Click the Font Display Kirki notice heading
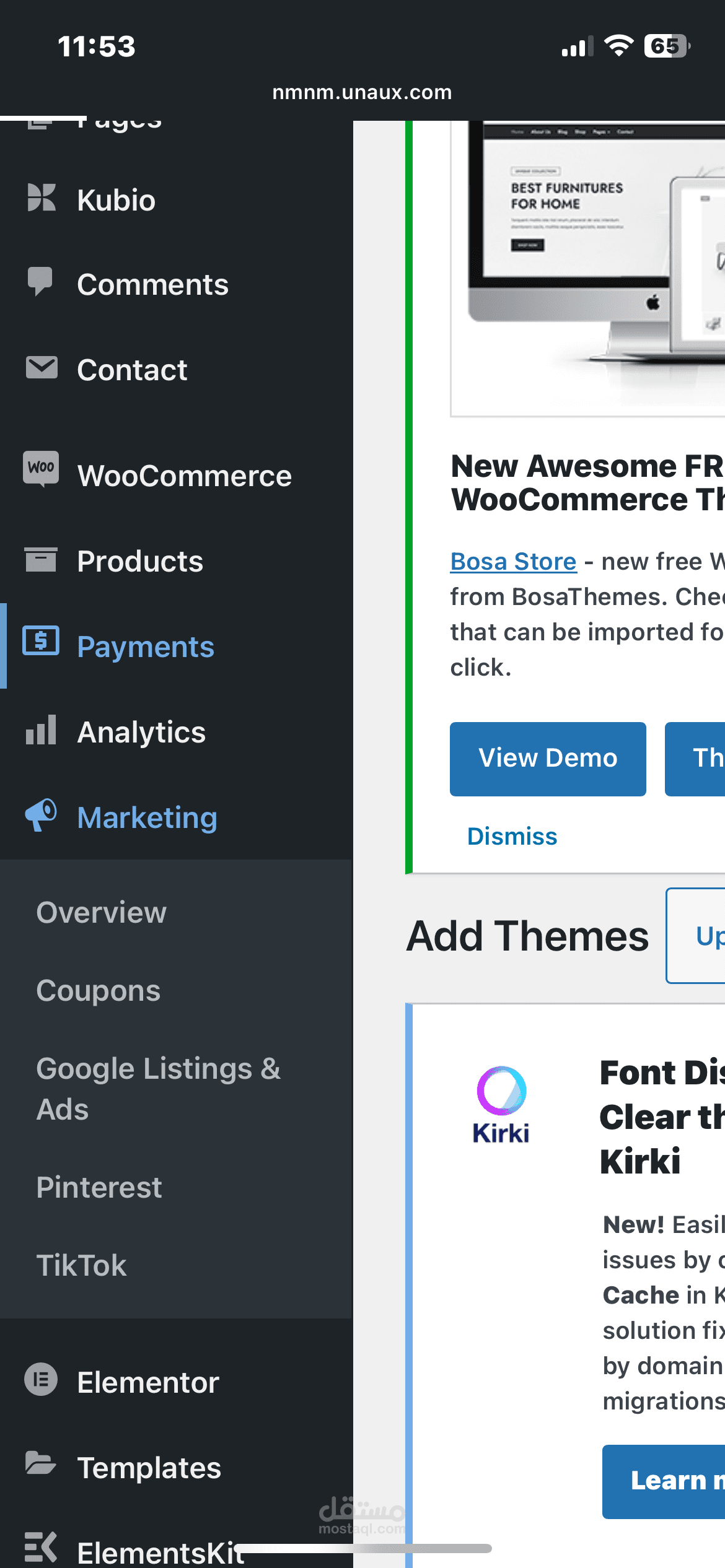This screenshot has height=1568, width=725. [662, 1117]
